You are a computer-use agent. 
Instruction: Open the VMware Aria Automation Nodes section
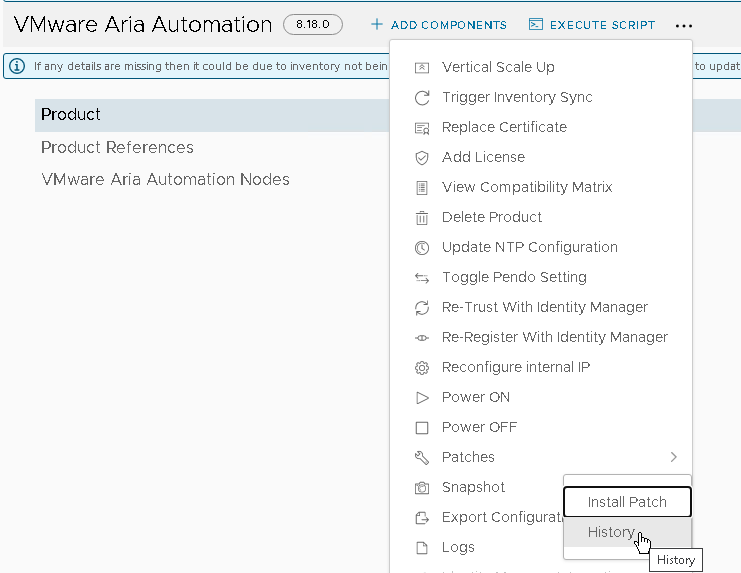(165, 179)
